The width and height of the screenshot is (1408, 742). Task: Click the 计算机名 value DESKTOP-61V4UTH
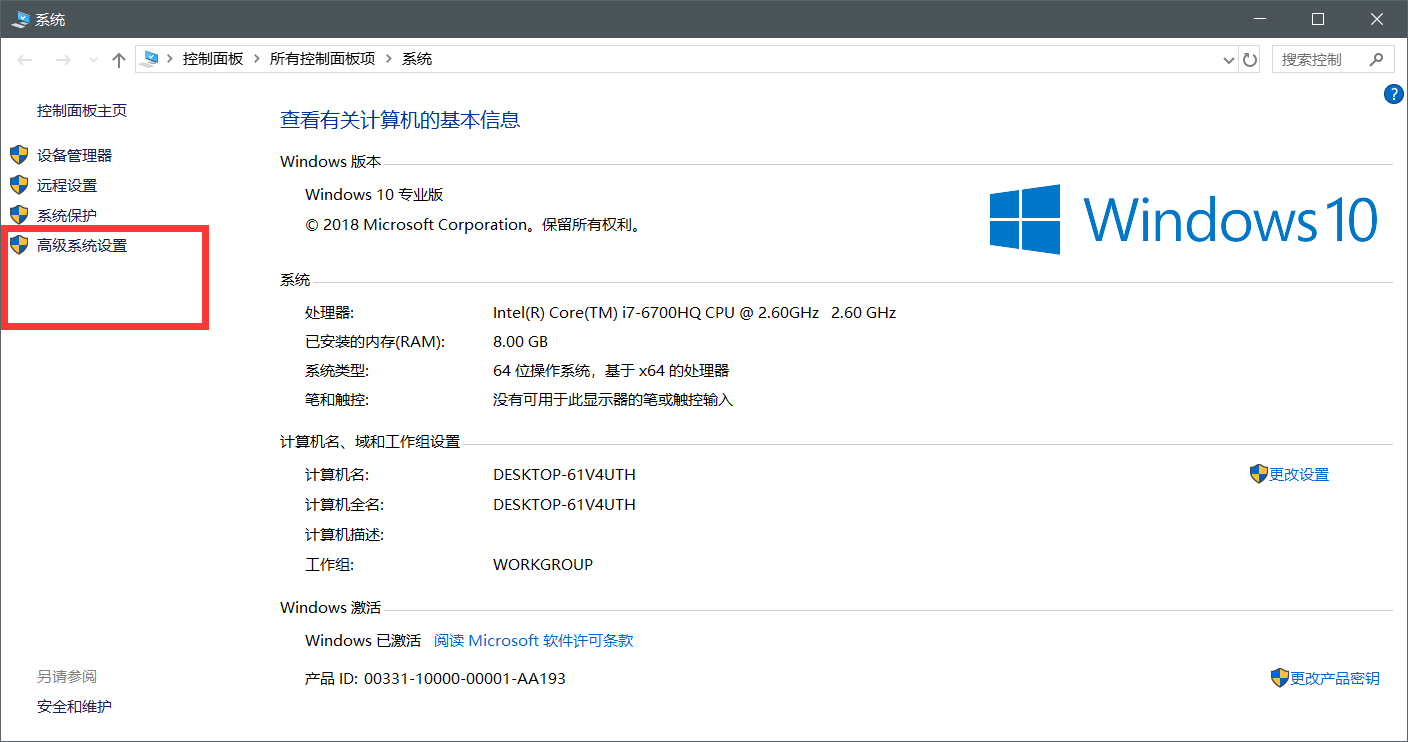tap(564, 474)
